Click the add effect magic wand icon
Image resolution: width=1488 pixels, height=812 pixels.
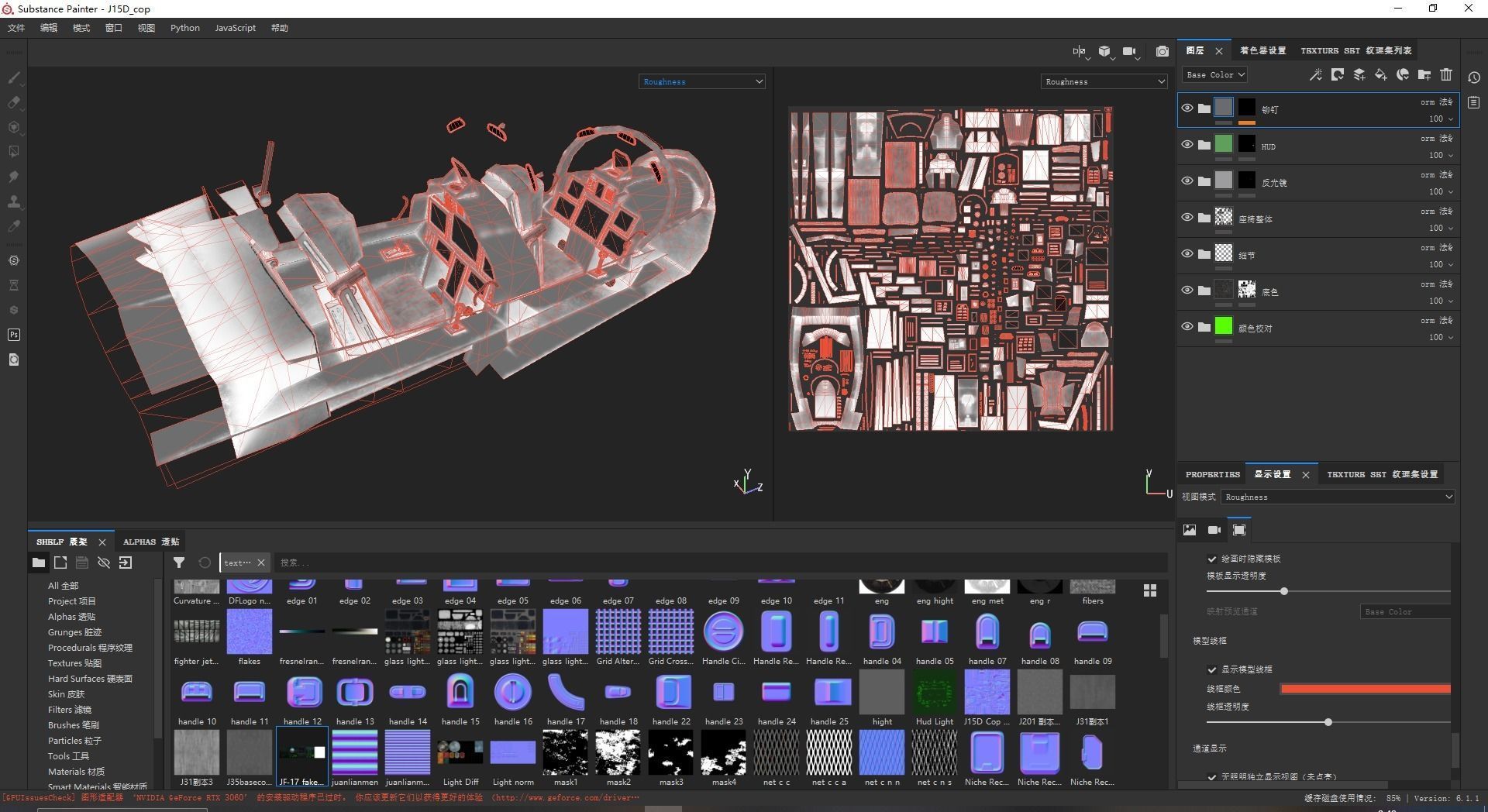point(1315,74)
